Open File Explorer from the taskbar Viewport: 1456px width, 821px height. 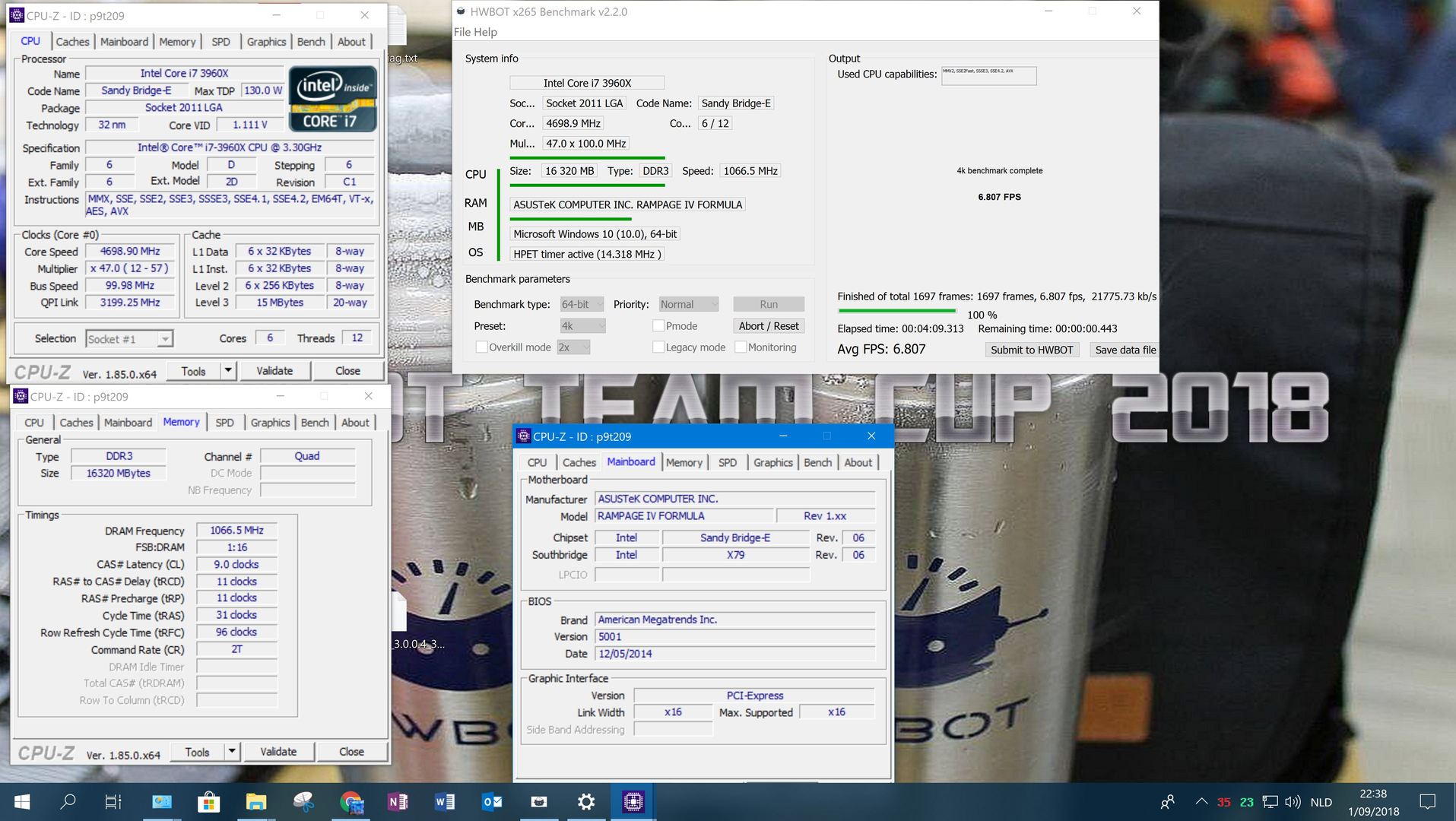[256, 802]
